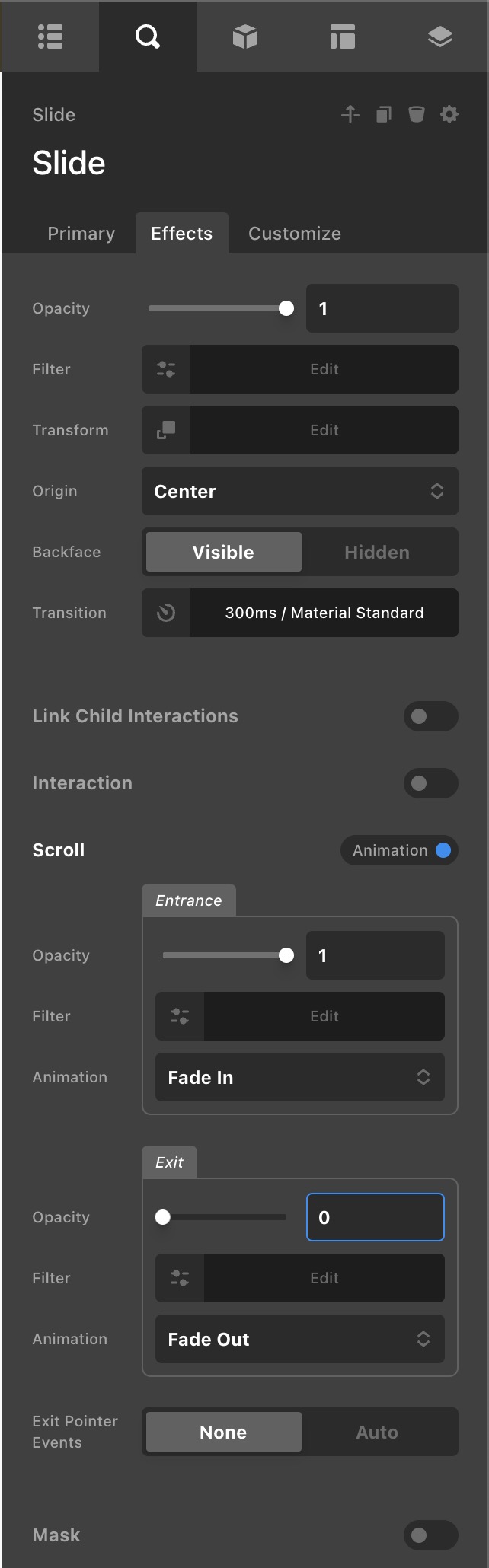Open the Exit animation Fade Out dropdown
The image size is (489, 1568).
click(x=299, y=1339)
